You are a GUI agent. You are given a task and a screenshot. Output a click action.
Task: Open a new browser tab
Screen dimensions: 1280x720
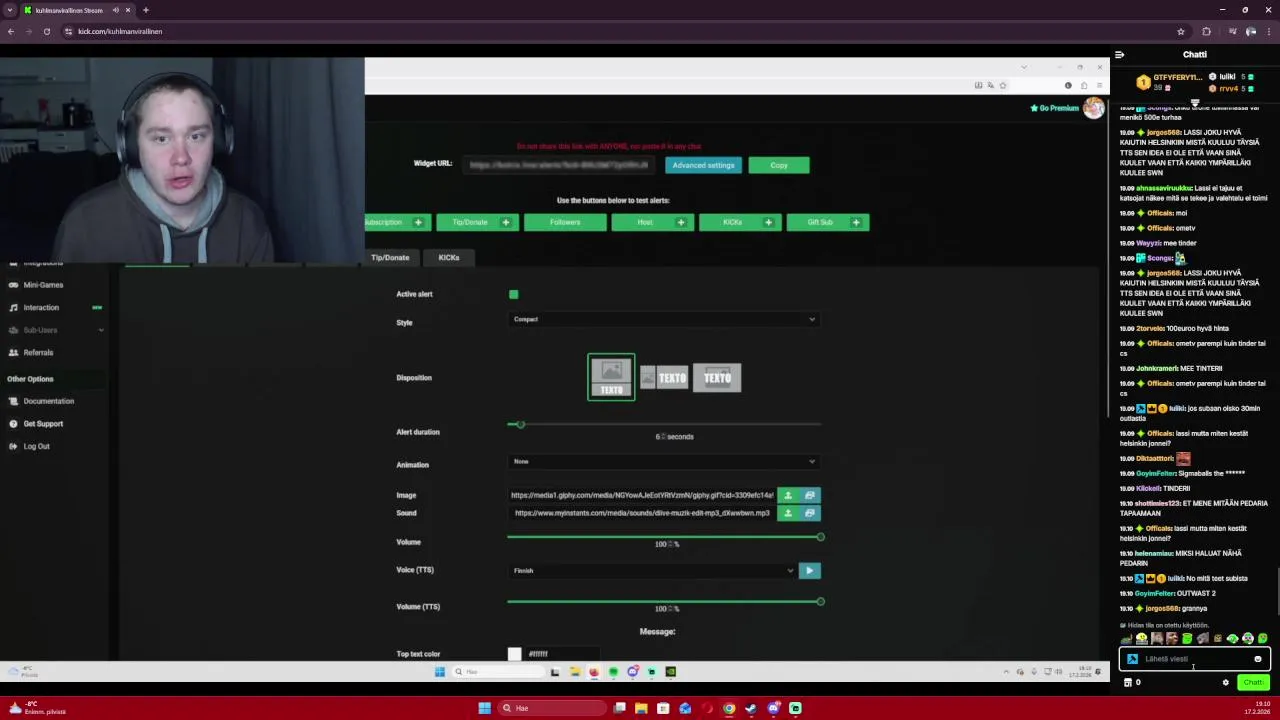click(x=146, y=10)
